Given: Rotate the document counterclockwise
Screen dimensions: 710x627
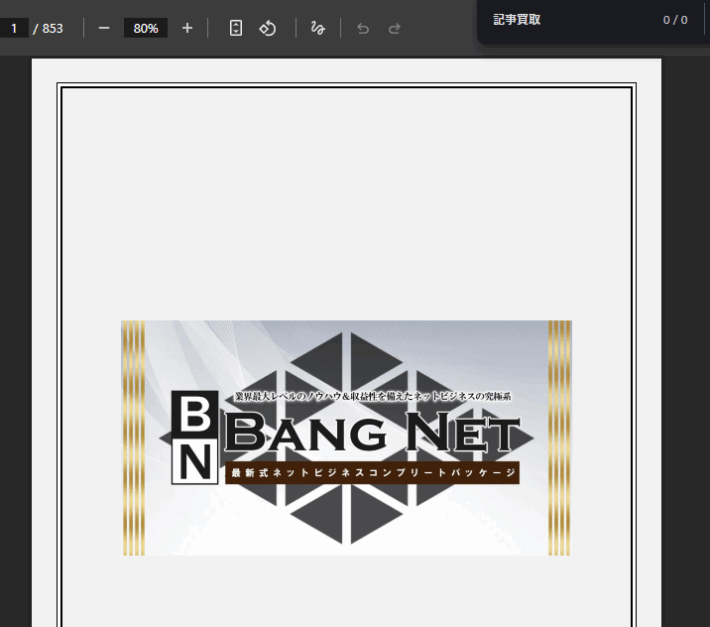Looking at the screenshot, I should 268,28.
